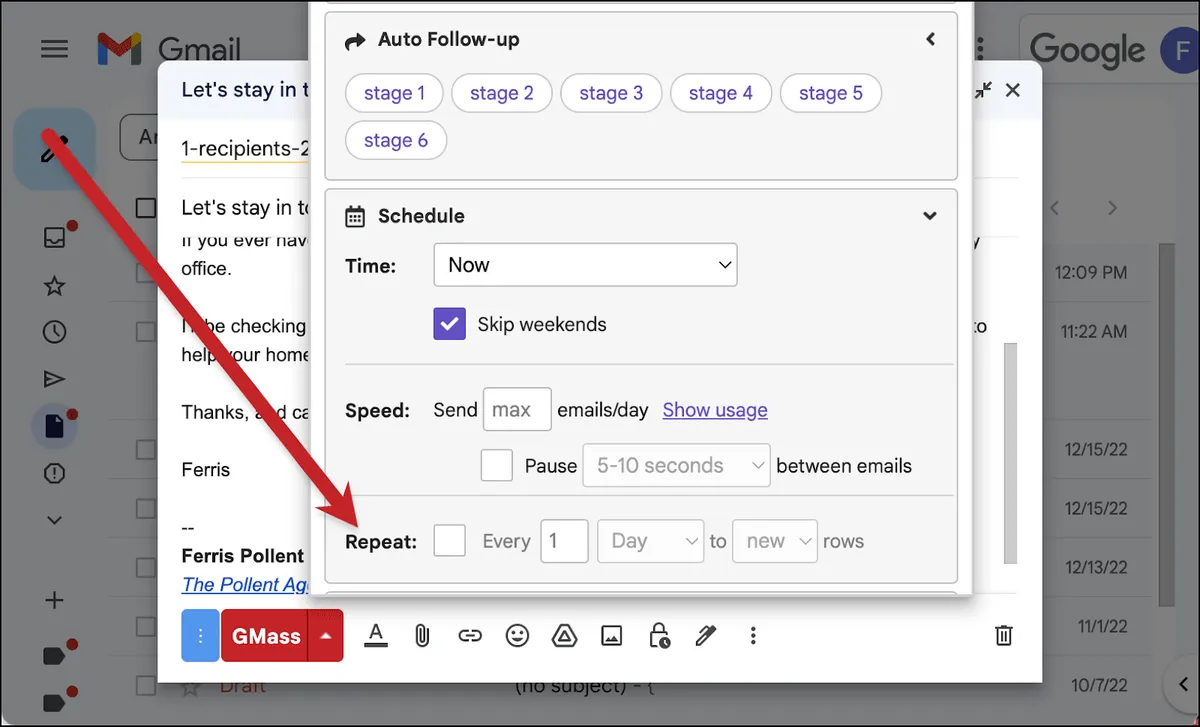Image resolution: width=1200 pixels, height=727 pixels.
Task: Open the Repeat Day interval dropdown
Action: (651, 541)
